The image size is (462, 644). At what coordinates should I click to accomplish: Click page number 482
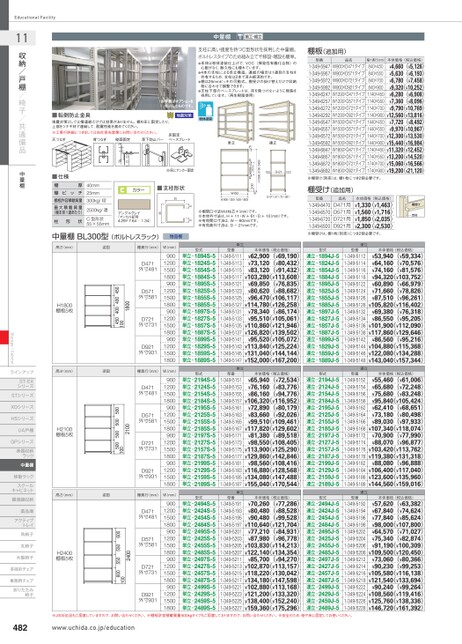(20, 628)
